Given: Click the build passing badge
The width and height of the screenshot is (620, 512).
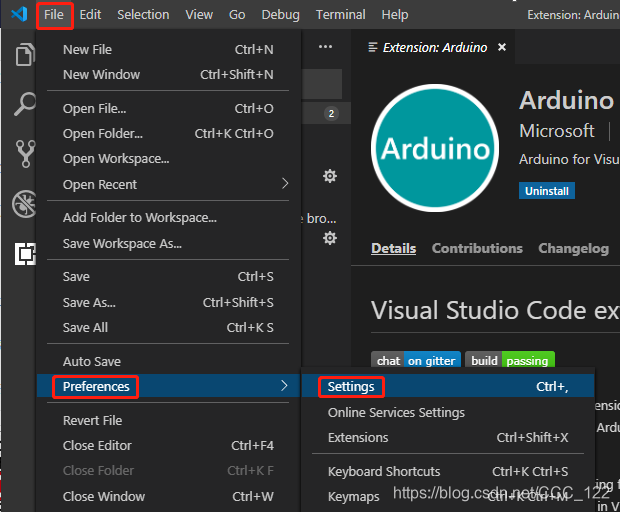Looking at the screenshot, I should [x=510, y=360].
